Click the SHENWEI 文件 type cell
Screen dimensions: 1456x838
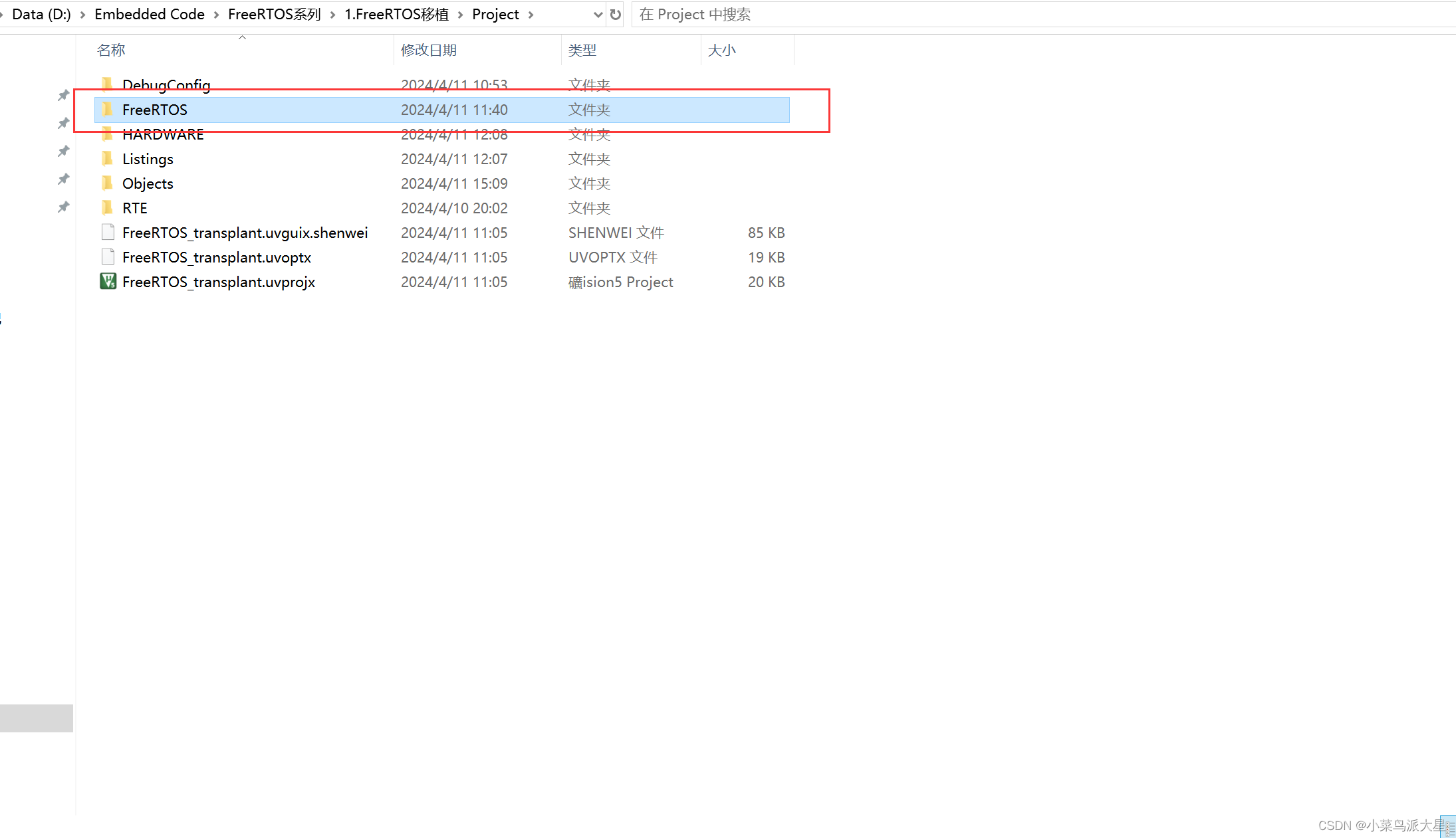[616, 233]
